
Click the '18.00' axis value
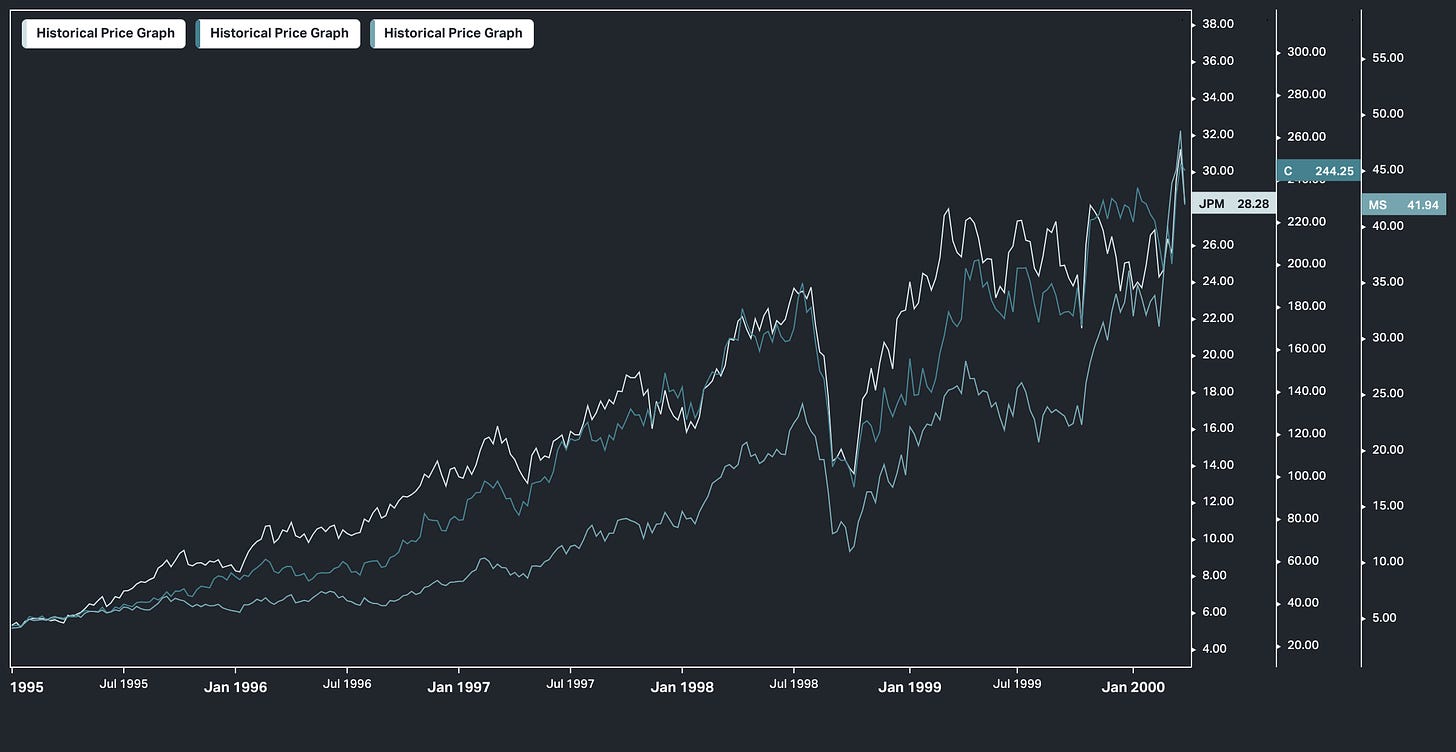pos(1217,392)
